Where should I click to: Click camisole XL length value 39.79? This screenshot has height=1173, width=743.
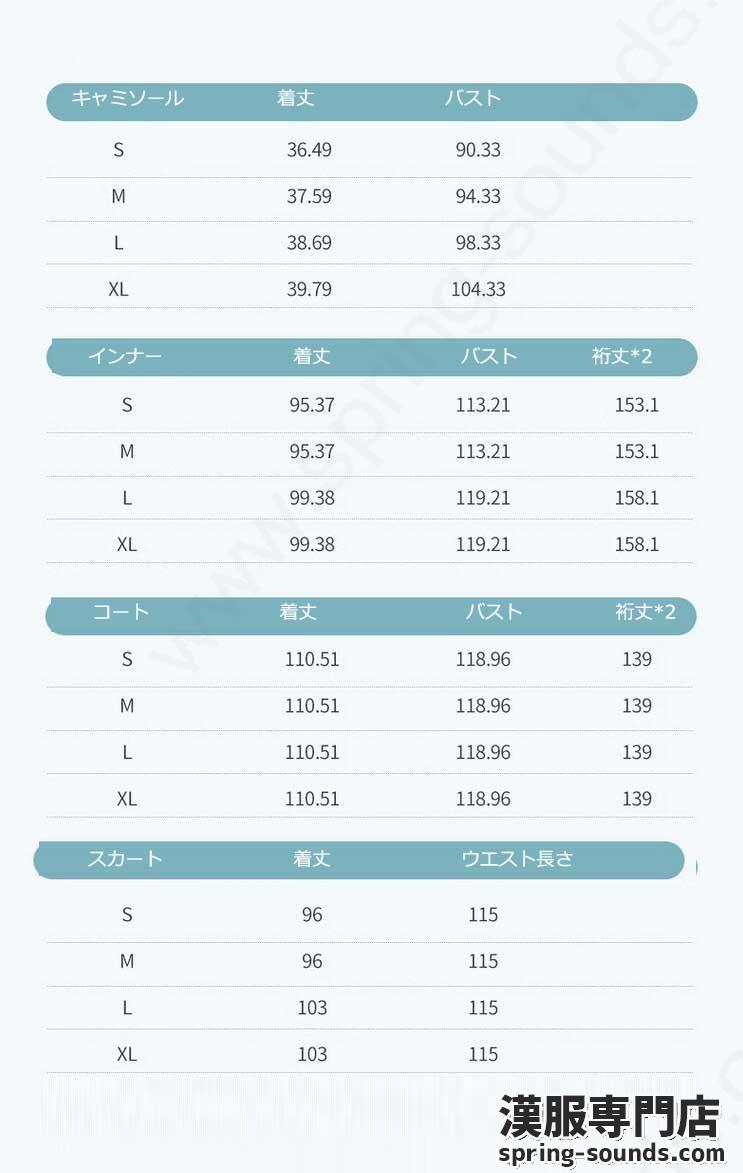coord(309,290)
